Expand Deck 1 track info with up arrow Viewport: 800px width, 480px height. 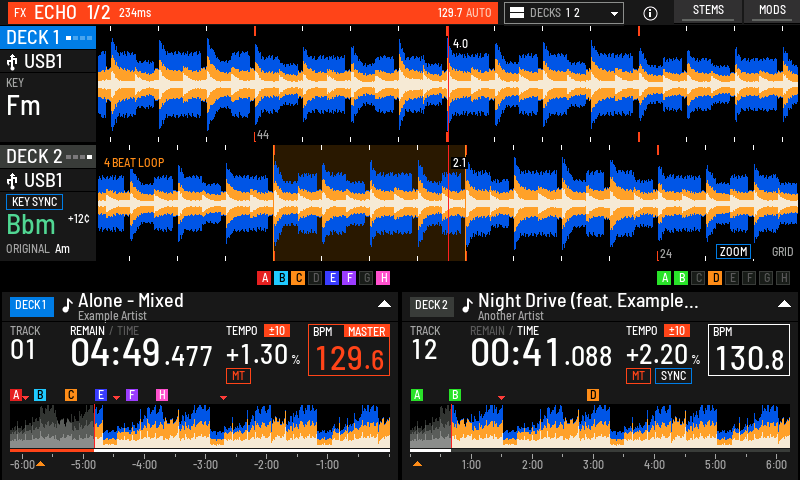[384, 305]
